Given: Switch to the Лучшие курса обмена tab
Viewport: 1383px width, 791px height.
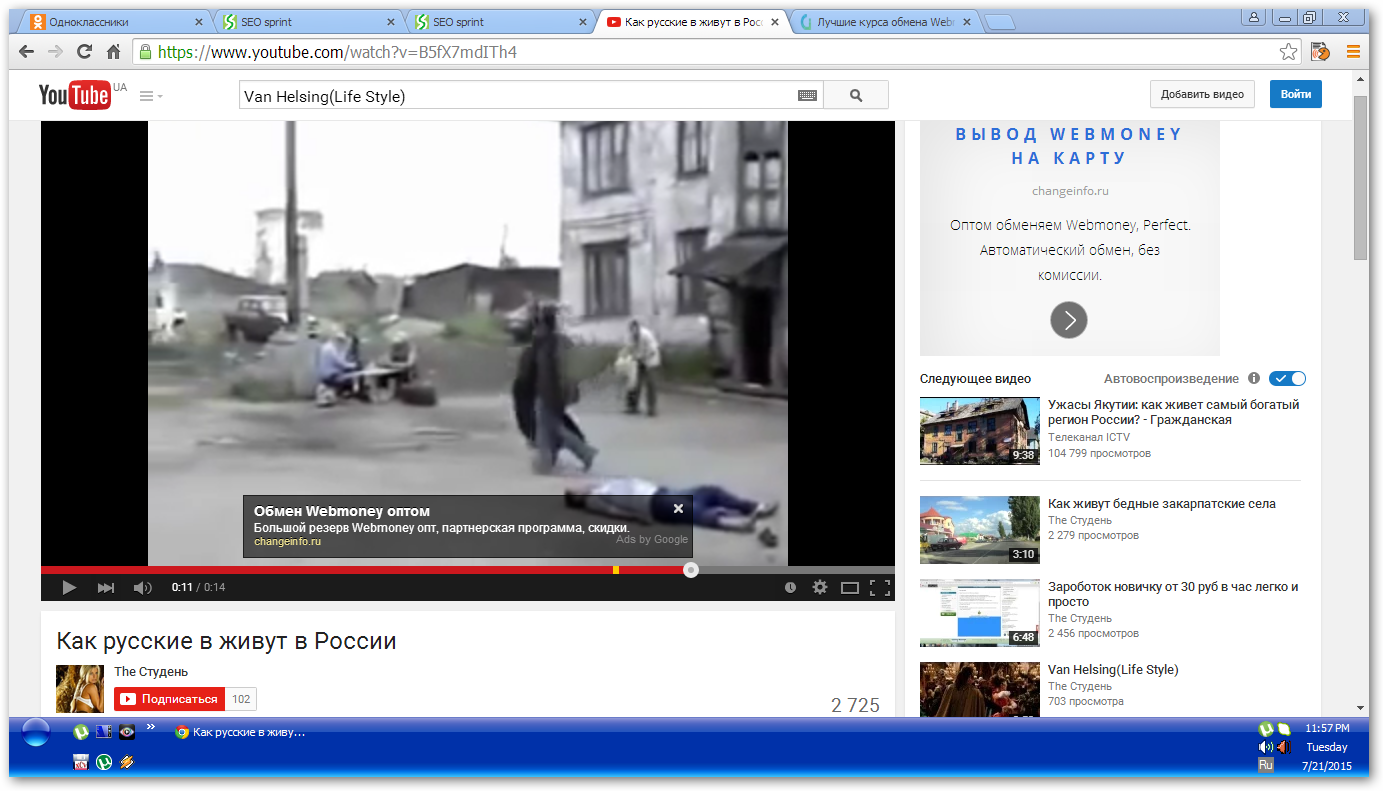Looking at the screenshot, I should (x=881, y=22).
